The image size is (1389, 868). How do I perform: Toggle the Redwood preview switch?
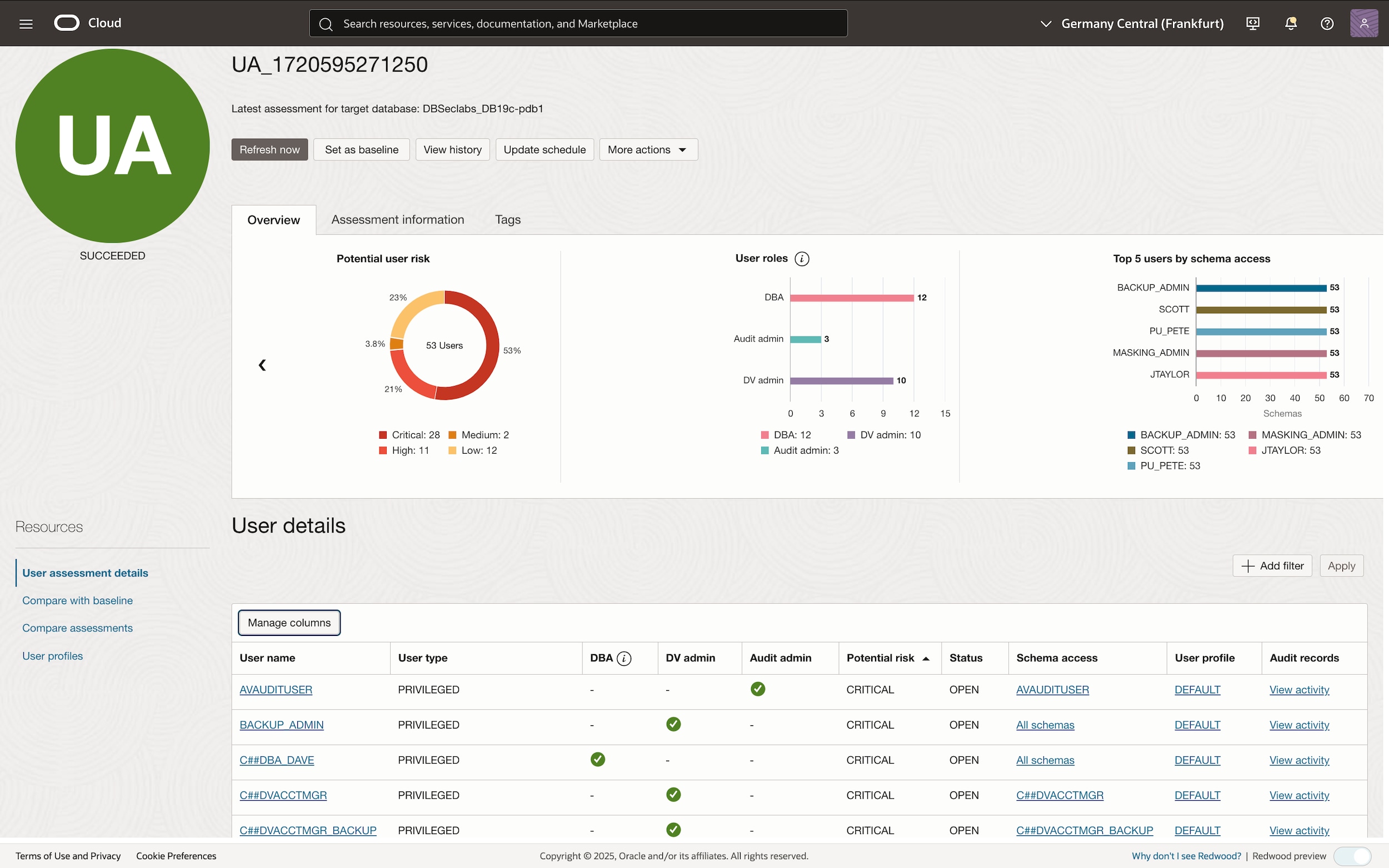click(x=1354, y=855)
